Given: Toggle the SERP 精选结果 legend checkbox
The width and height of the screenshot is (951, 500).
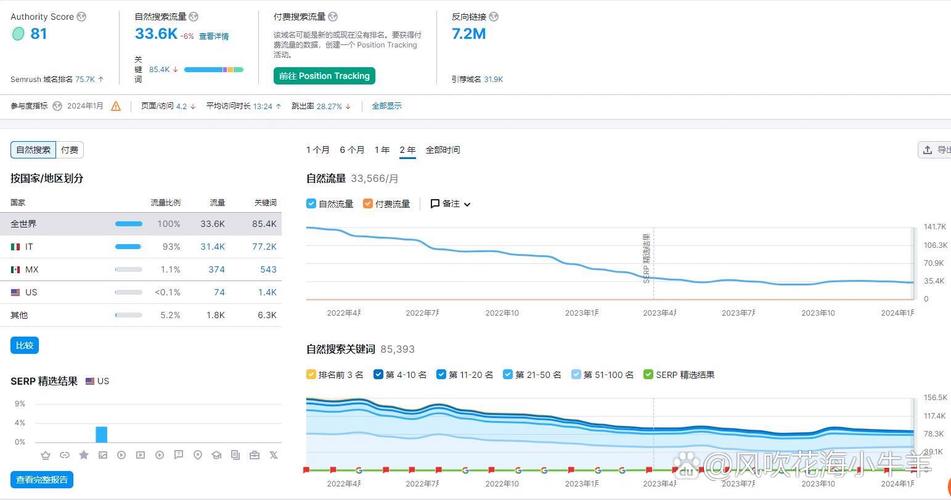Looking at the screenshot, I should click(648, 374).
